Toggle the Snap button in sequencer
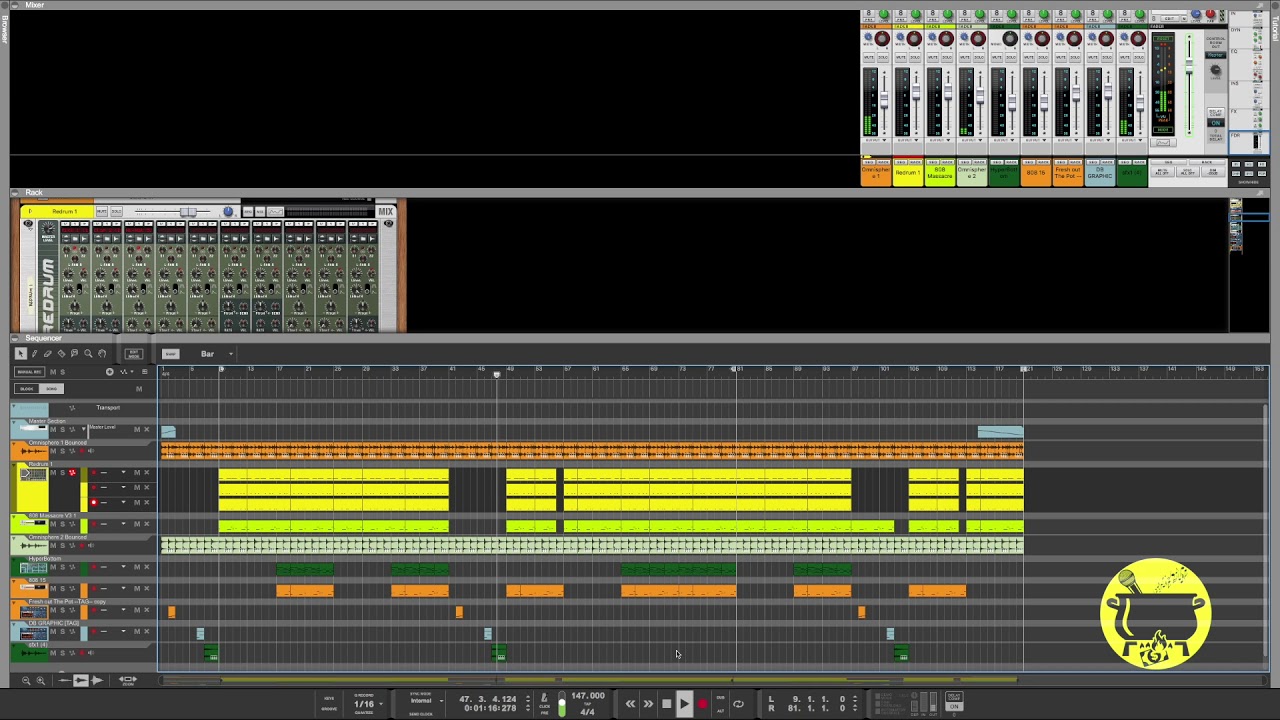The height and width of the screenshot is (720, 1280). [x=170, y=354]
